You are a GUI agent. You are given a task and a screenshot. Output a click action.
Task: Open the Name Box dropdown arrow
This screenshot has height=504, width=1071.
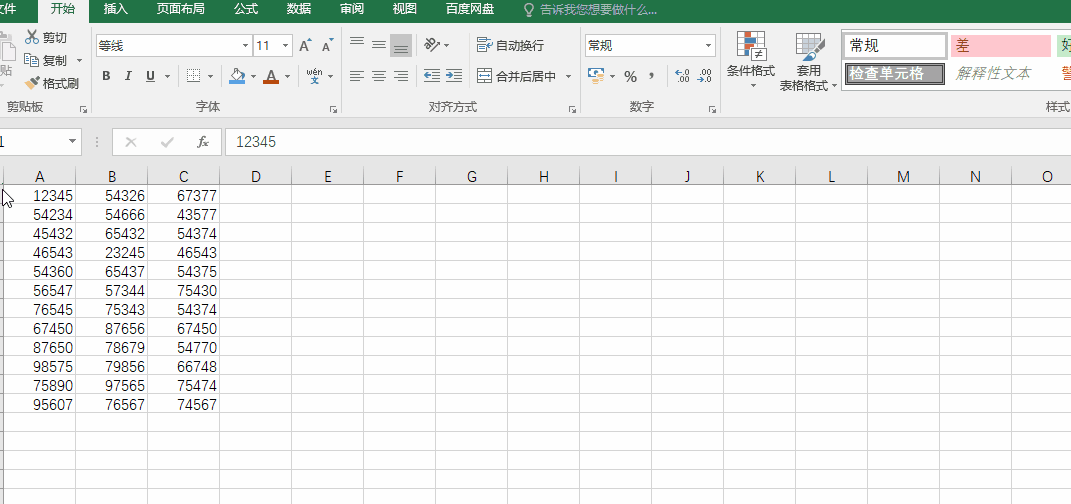coord(72,141)
